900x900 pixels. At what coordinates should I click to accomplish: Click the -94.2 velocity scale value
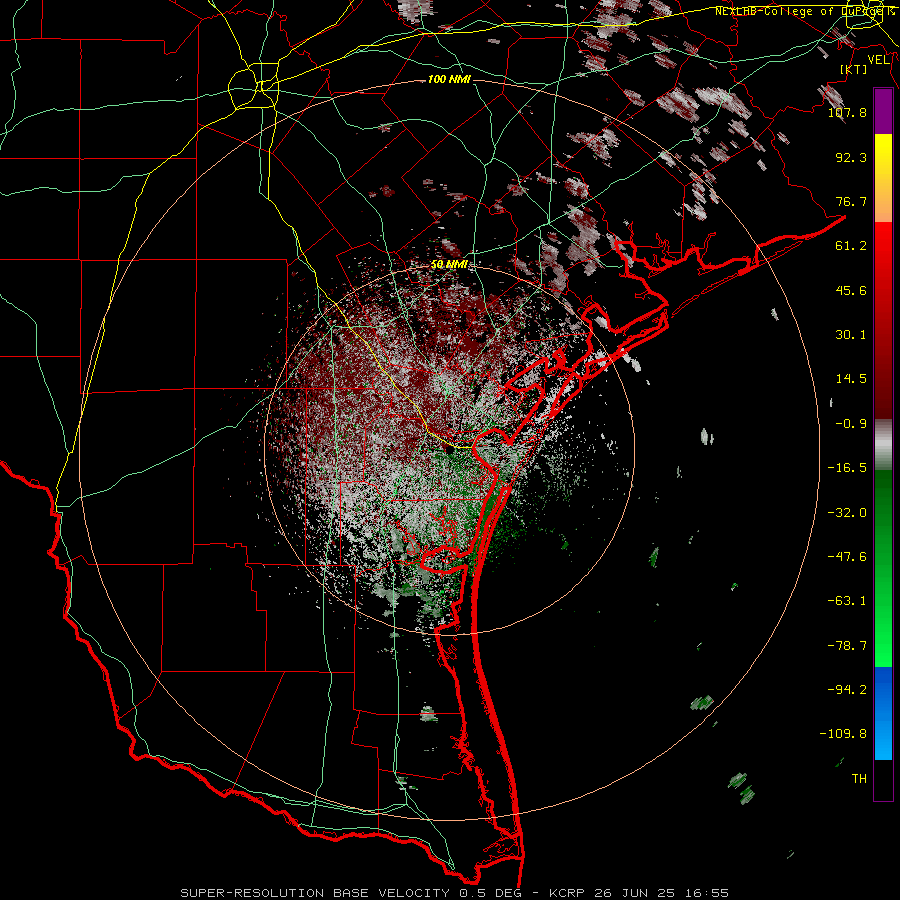click(x=847, y=689)
